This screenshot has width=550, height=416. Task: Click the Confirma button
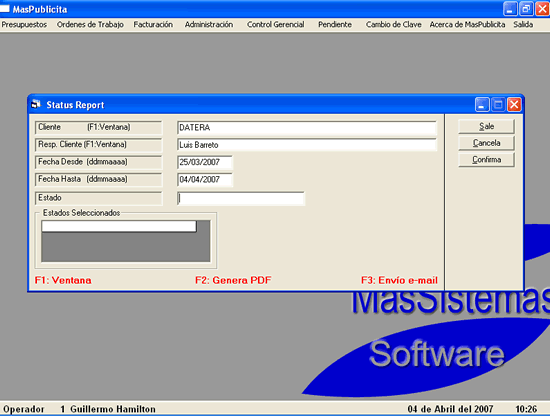[487, 160]
